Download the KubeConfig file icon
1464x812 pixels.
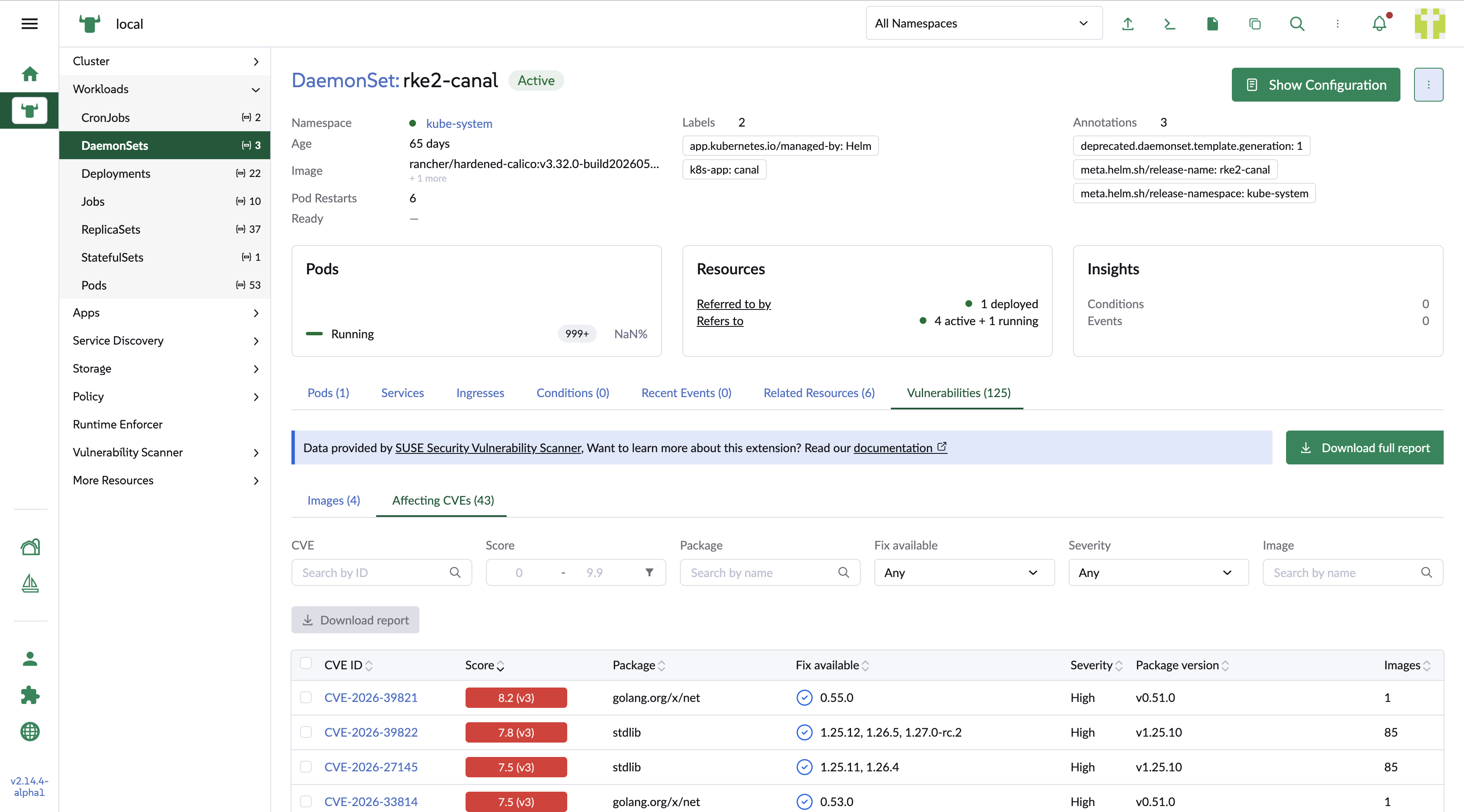[1212, 23]
